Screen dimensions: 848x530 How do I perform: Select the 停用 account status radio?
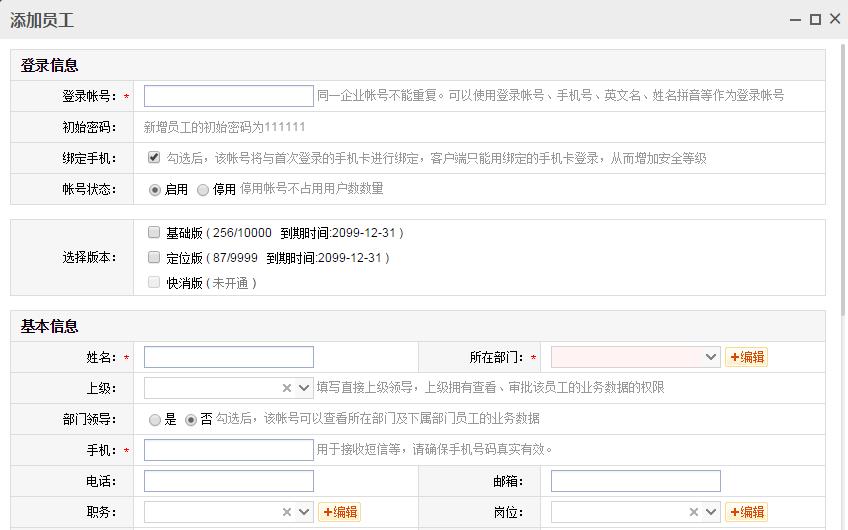(203, 189)
